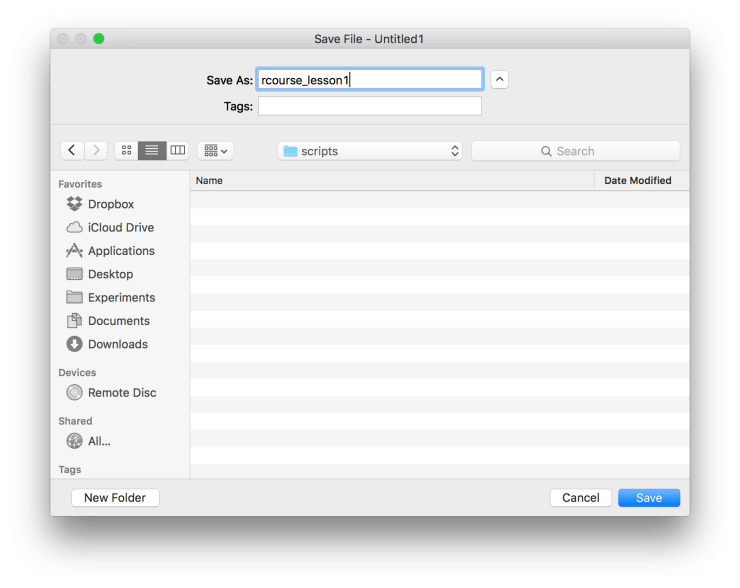Screen dimensions: 740x588
Task: Open the item arrangement dropdown
Action: click(215, 150)
